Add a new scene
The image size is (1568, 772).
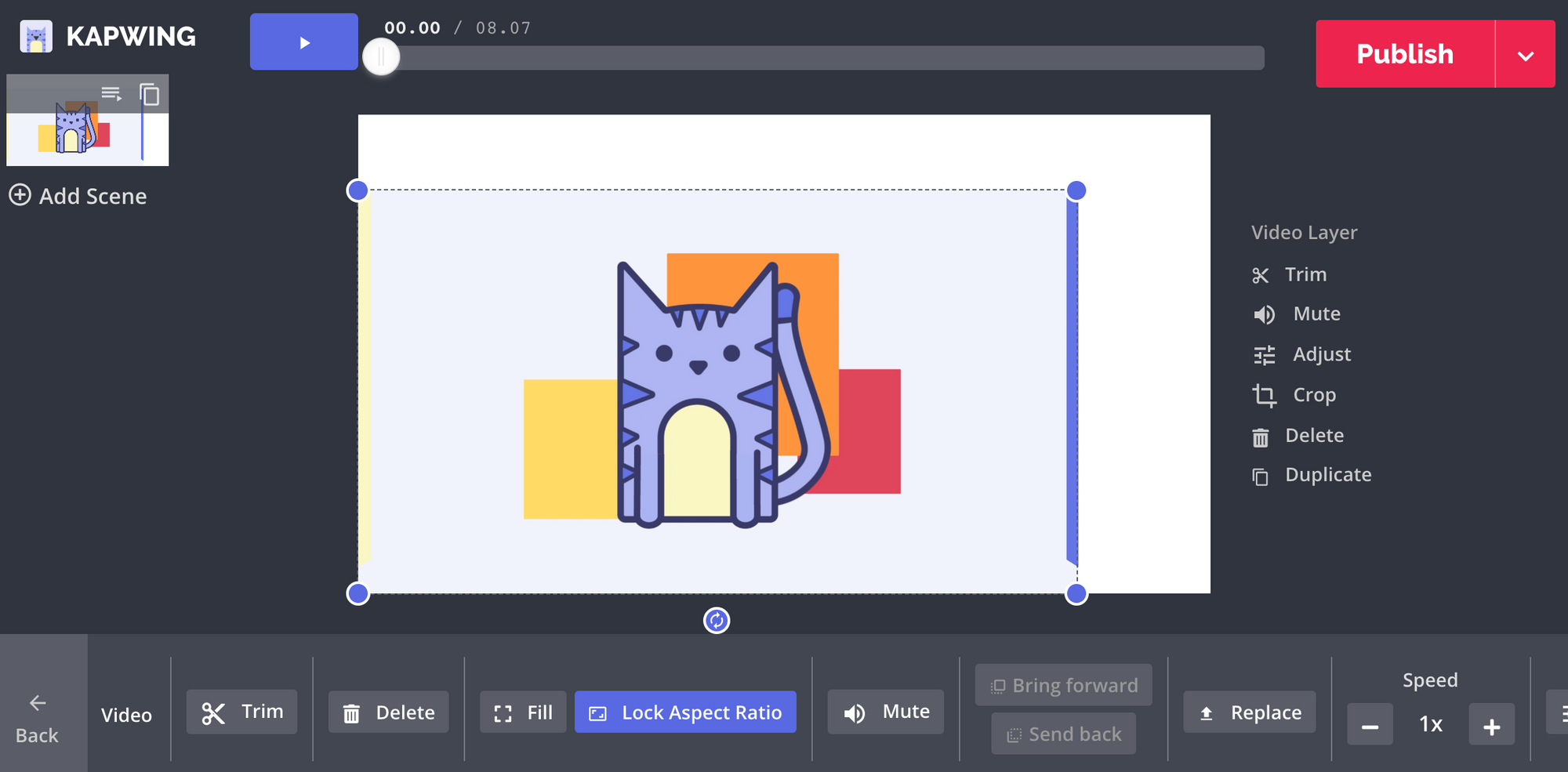pos(78,195)
